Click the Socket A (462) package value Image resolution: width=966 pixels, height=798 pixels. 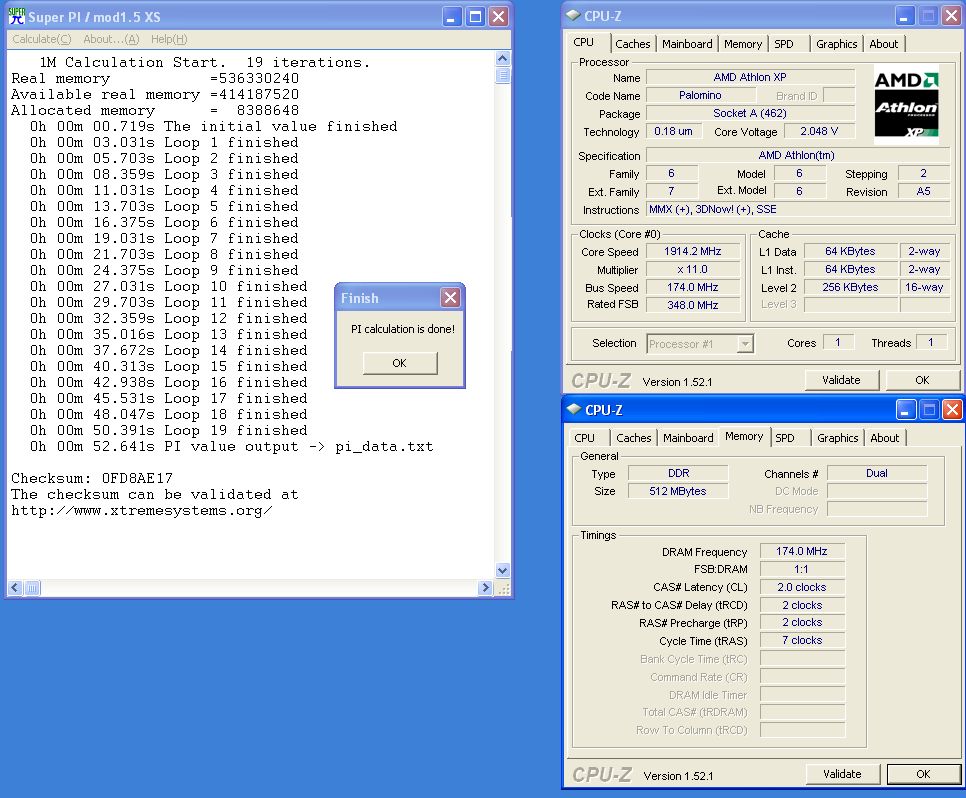pyautogui.click(x=750, y=113)
